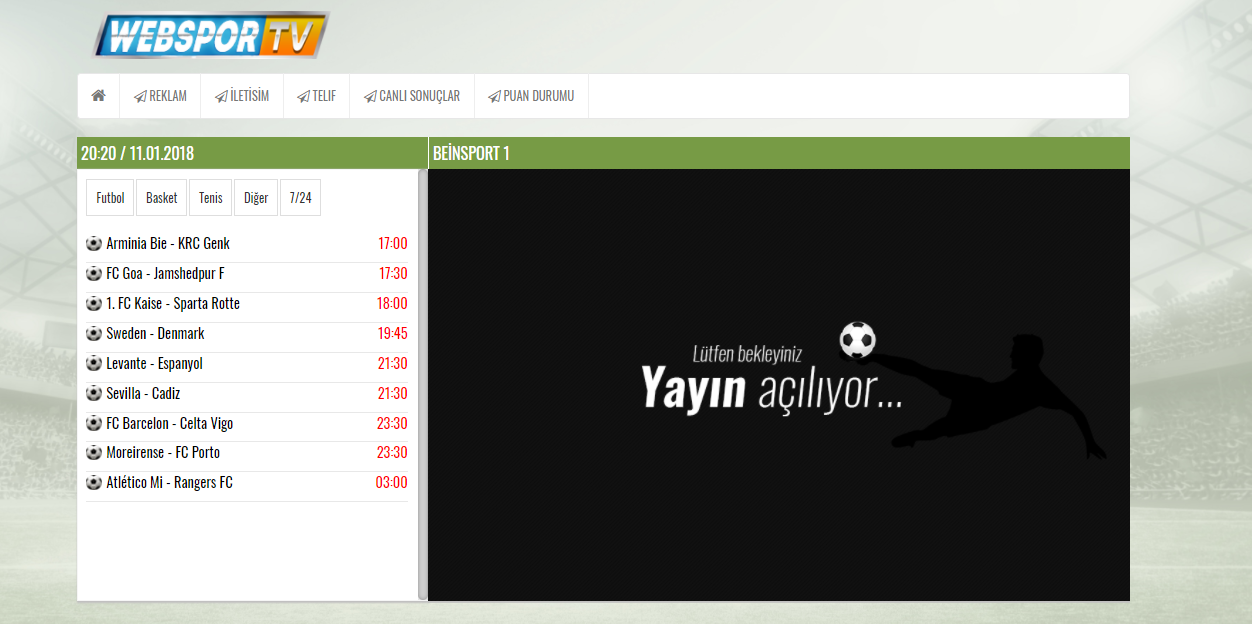Open the PUAN DURUMU menu item
The image size is (1252, 624).
531,96
